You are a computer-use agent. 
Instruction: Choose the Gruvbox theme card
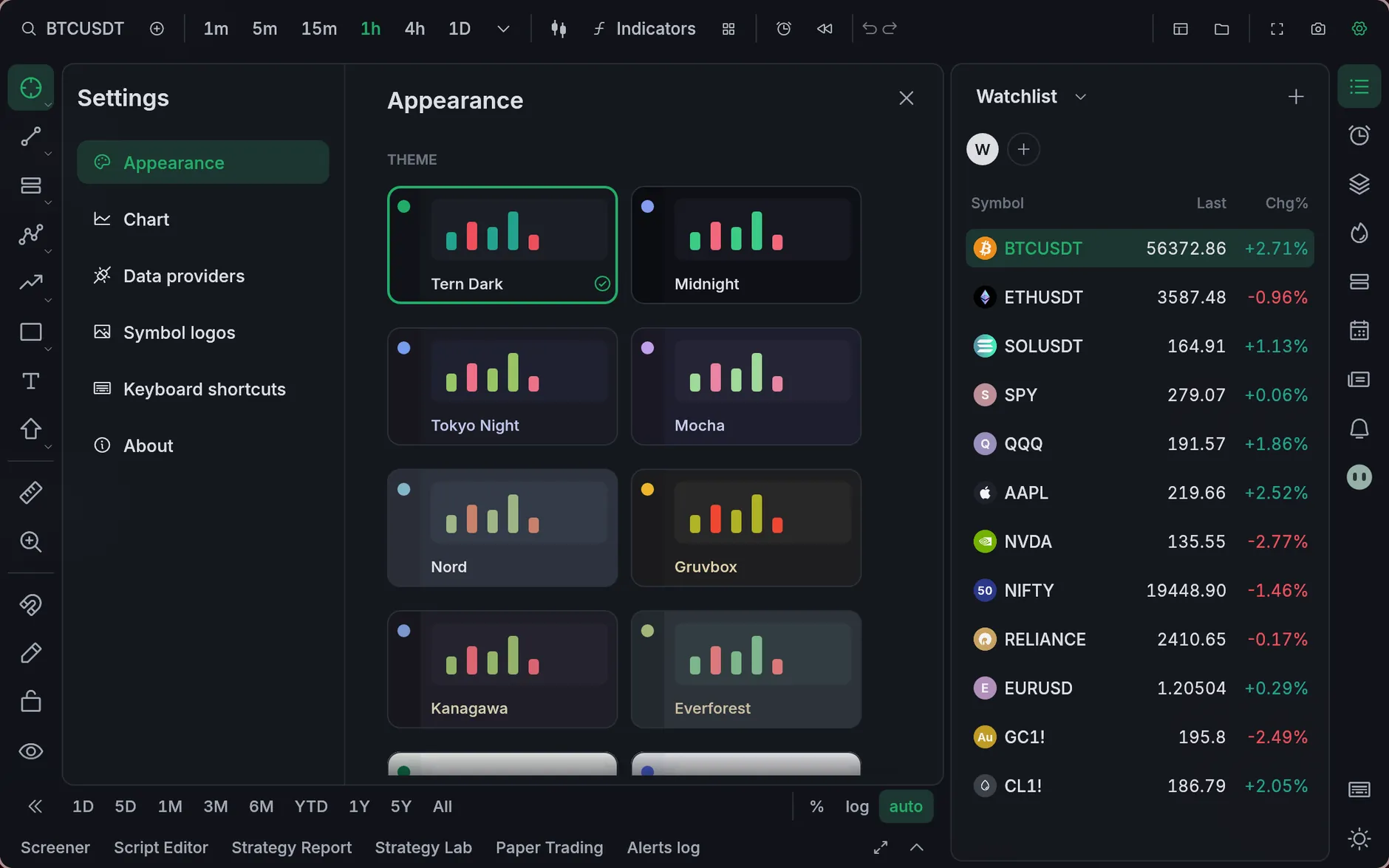(746, 527)
